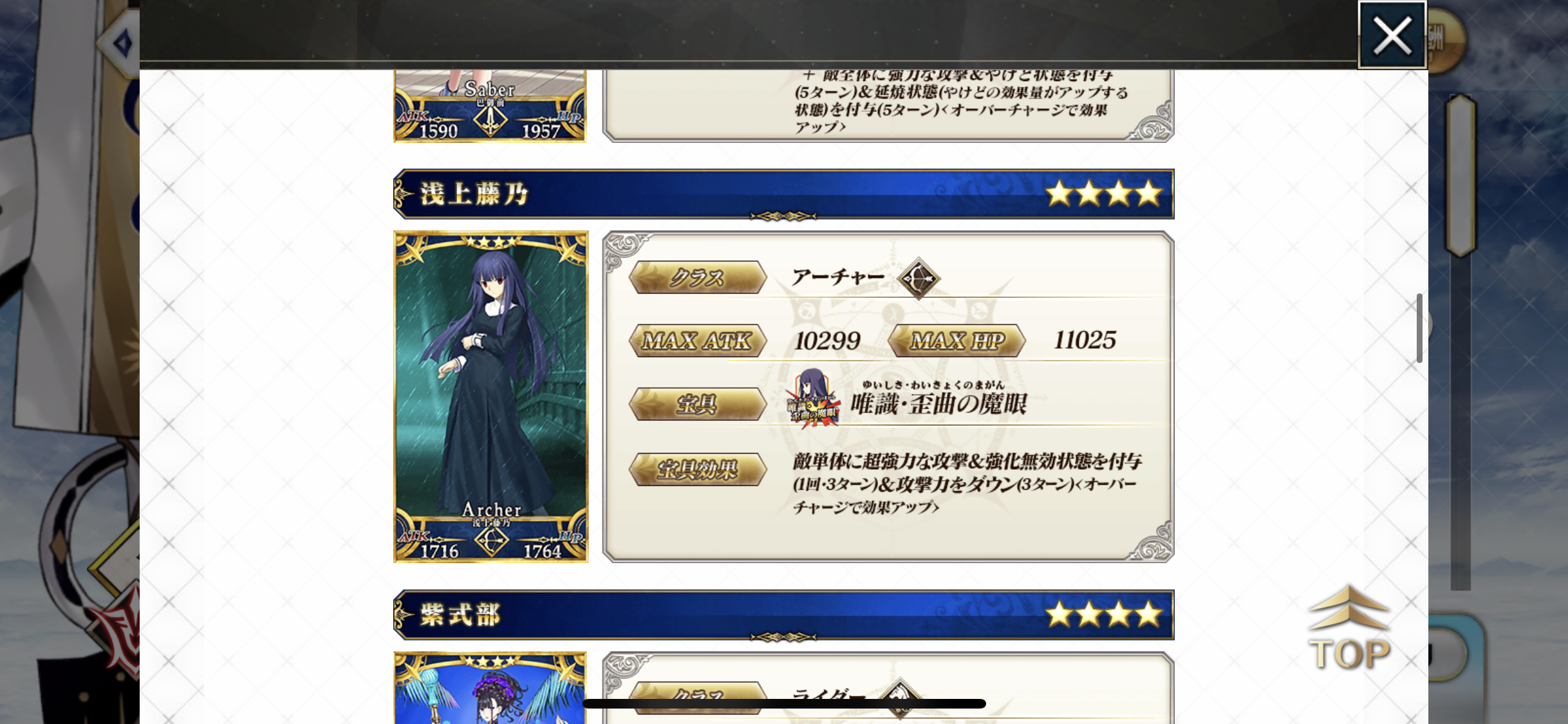Screen dimensions: 1568x724
Task: Tap the TOP arrow button
Action: click(x=1350, y=628)
